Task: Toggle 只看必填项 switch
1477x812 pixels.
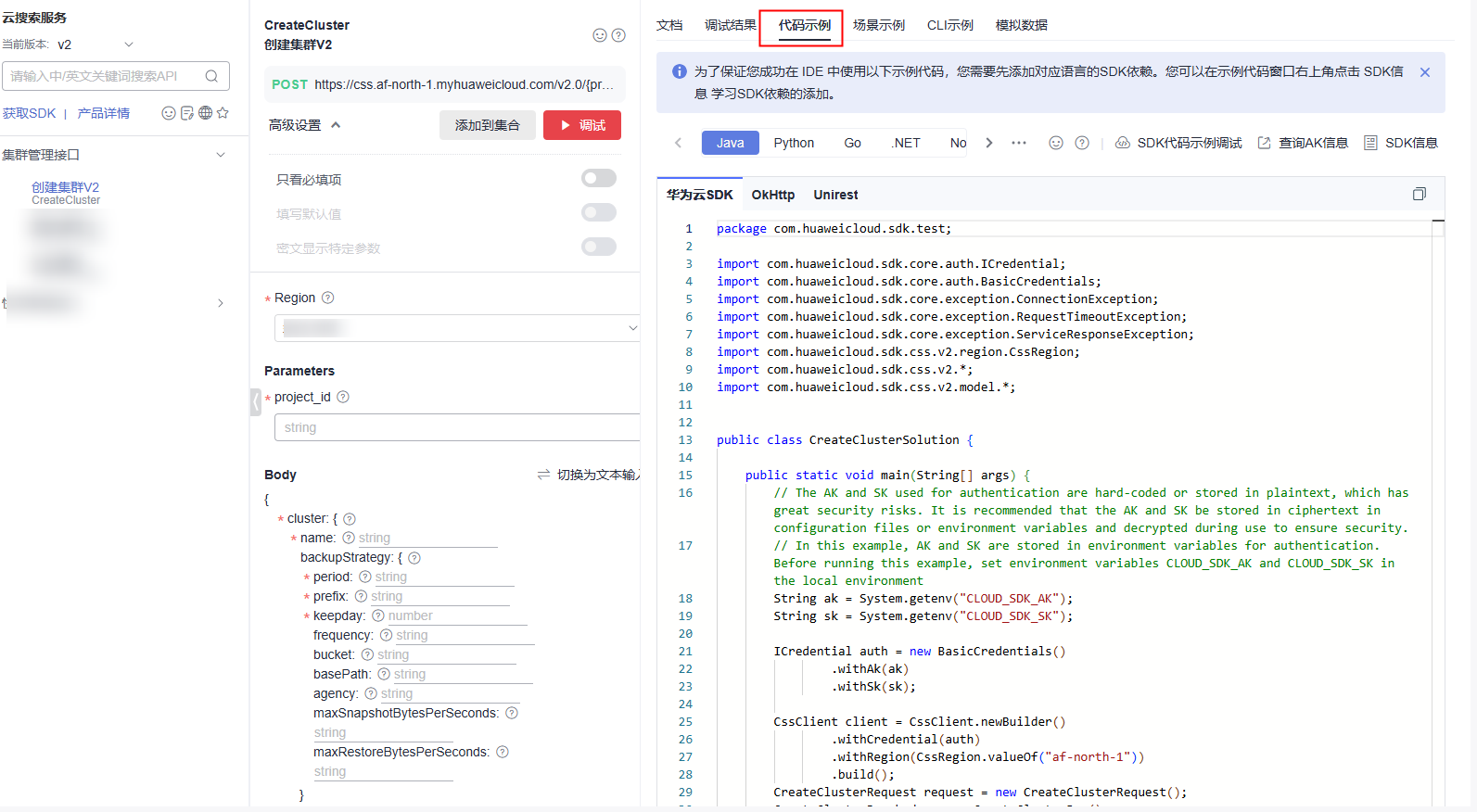Action: point(599,178)
